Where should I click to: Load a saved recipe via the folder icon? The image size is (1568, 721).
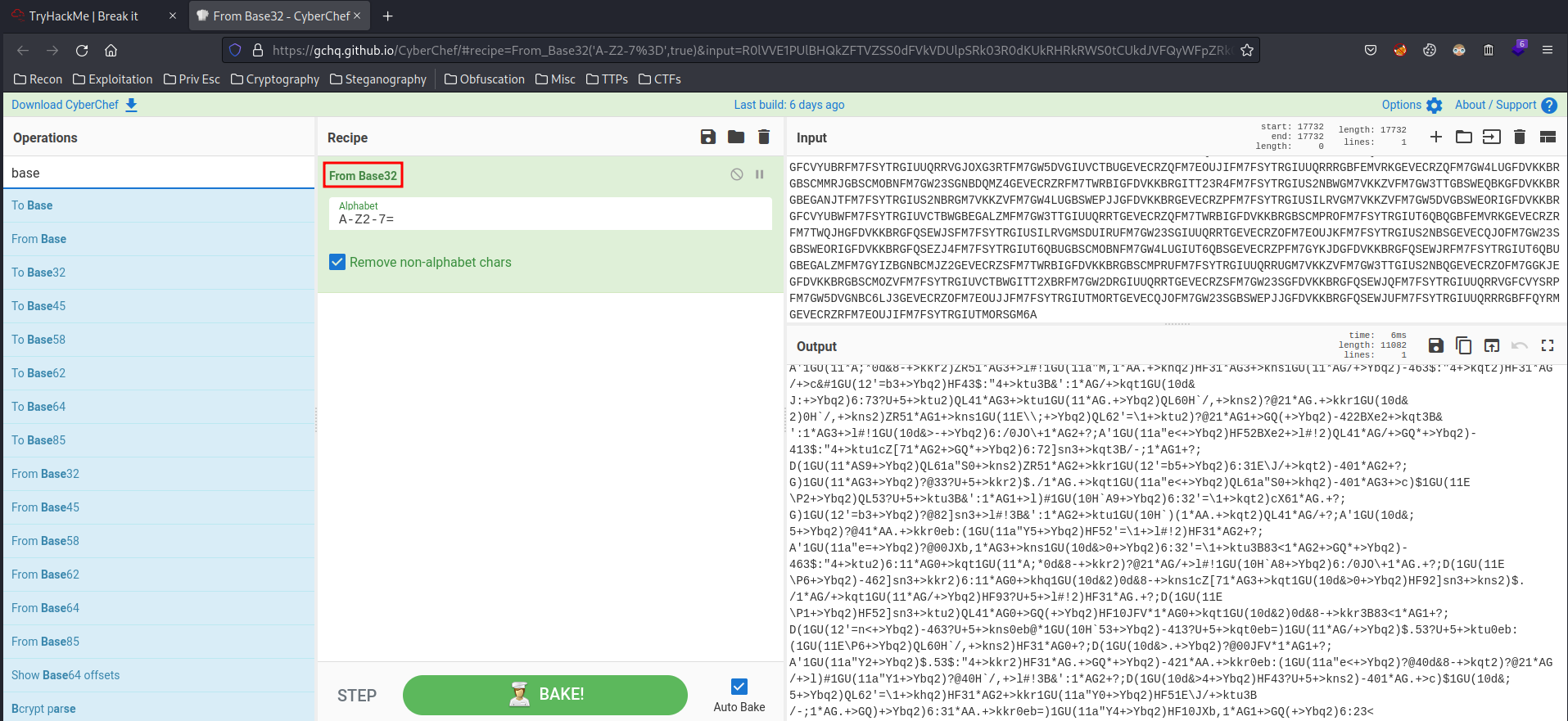736,137
